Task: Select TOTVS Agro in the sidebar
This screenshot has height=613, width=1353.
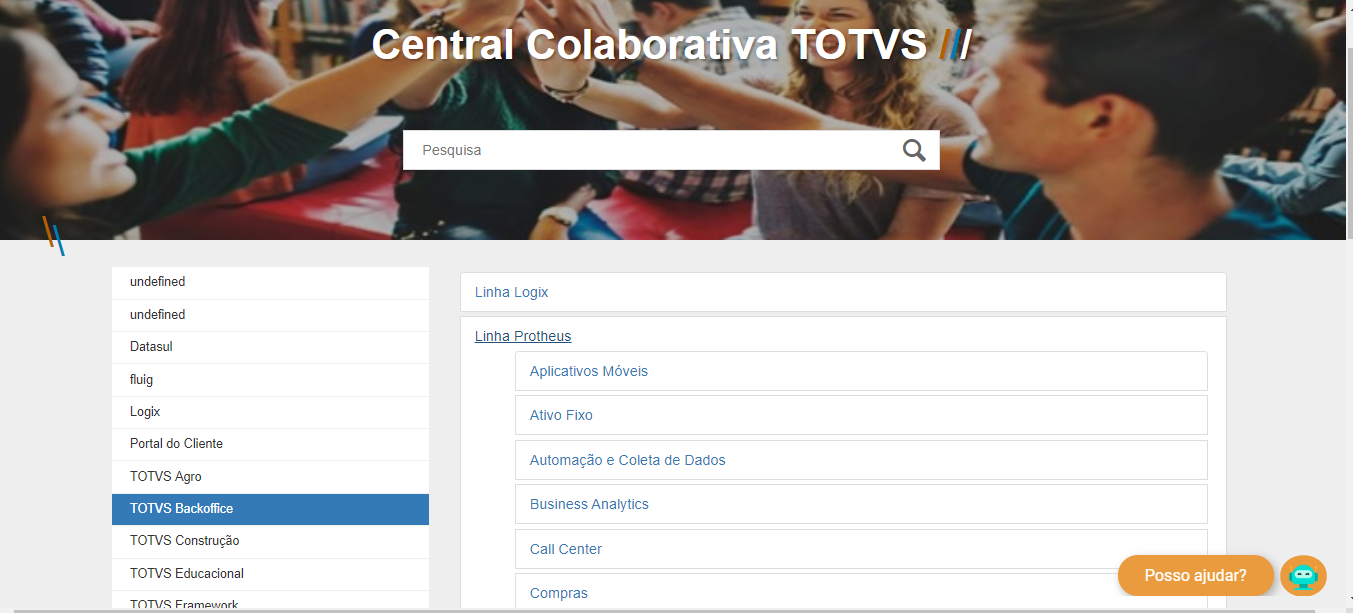Action: (x=270, y=477)
